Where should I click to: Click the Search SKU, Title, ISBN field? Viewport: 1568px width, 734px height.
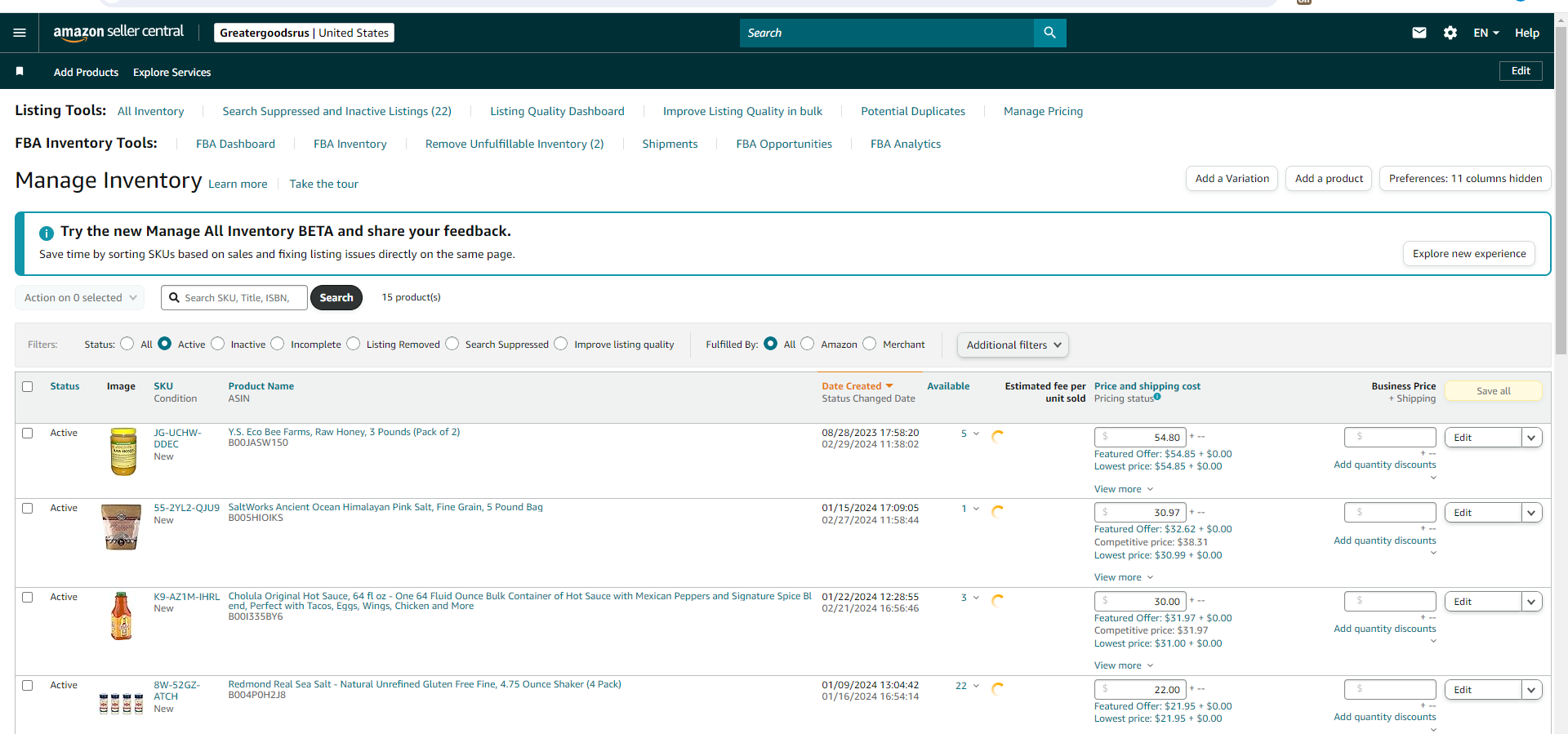[234, 298]
